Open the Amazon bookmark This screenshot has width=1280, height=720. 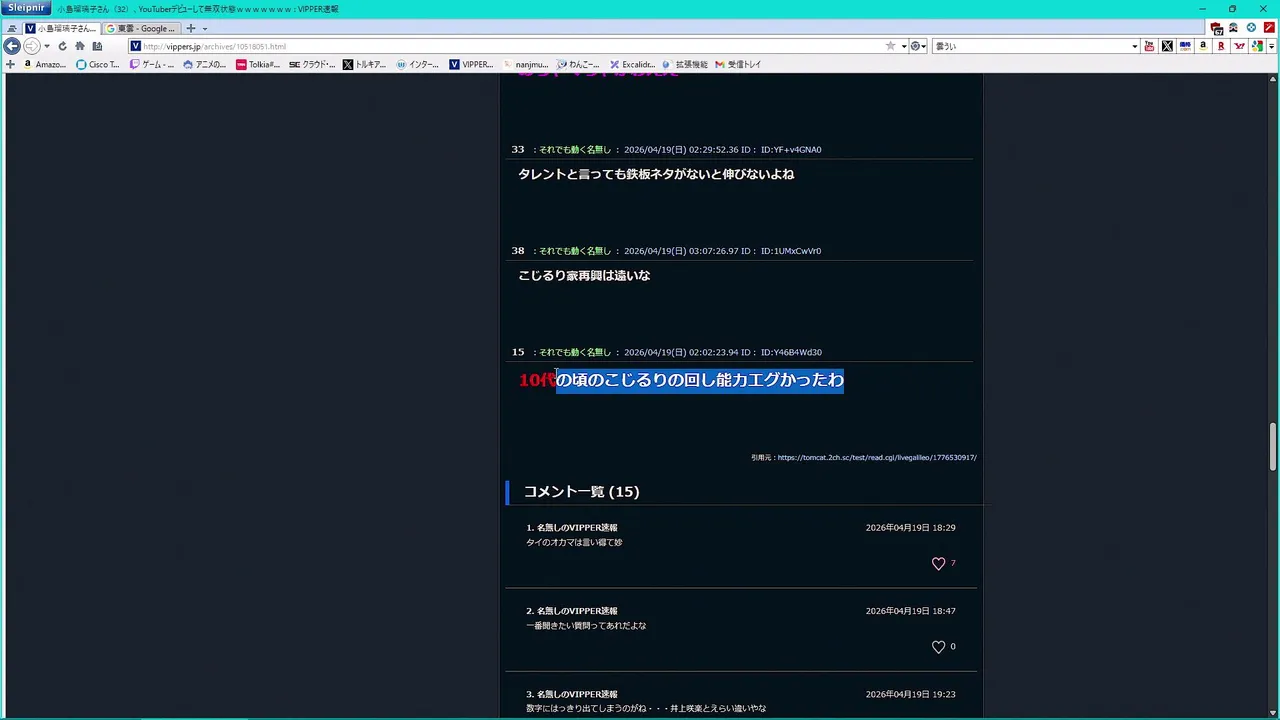tap(45, 64)
